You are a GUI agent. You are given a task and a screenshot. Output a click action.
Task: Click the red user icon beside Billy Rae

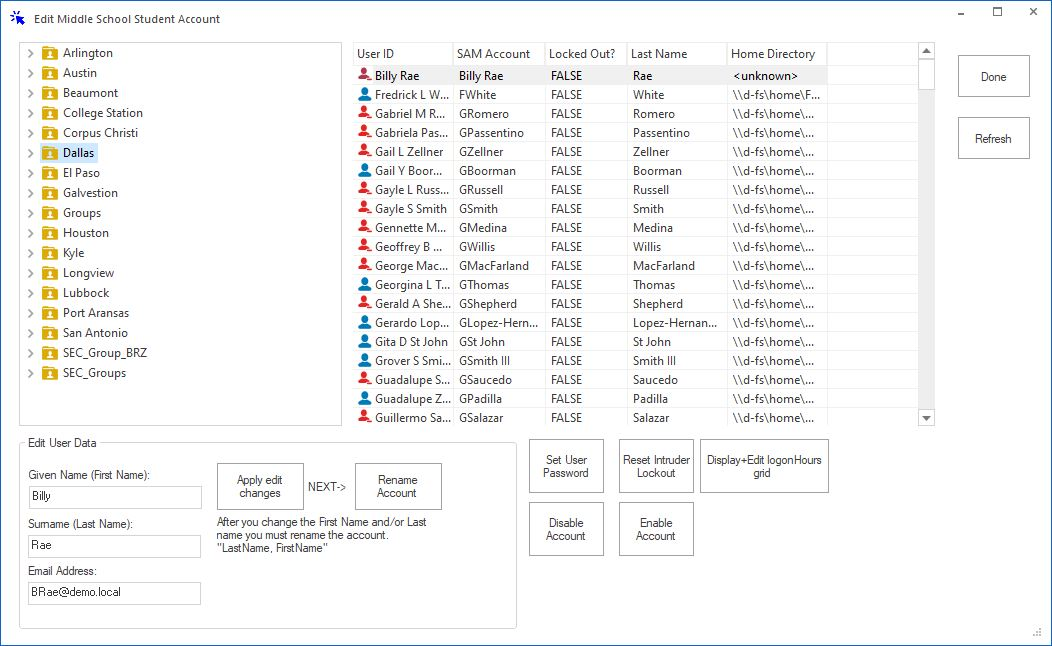pos(364,75)
